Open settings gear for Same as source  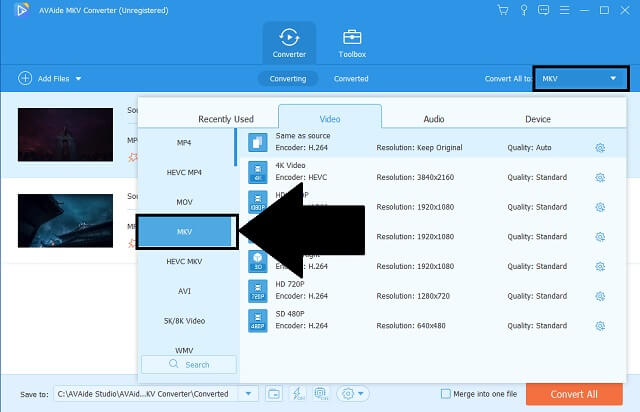(600, 148)
